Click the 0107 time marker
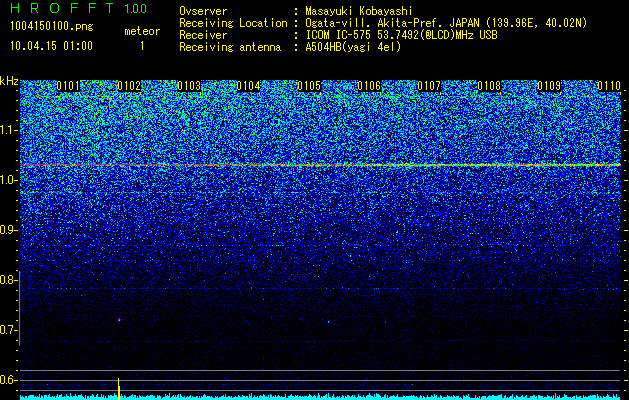629x400 pixels. tap(429, 86)
